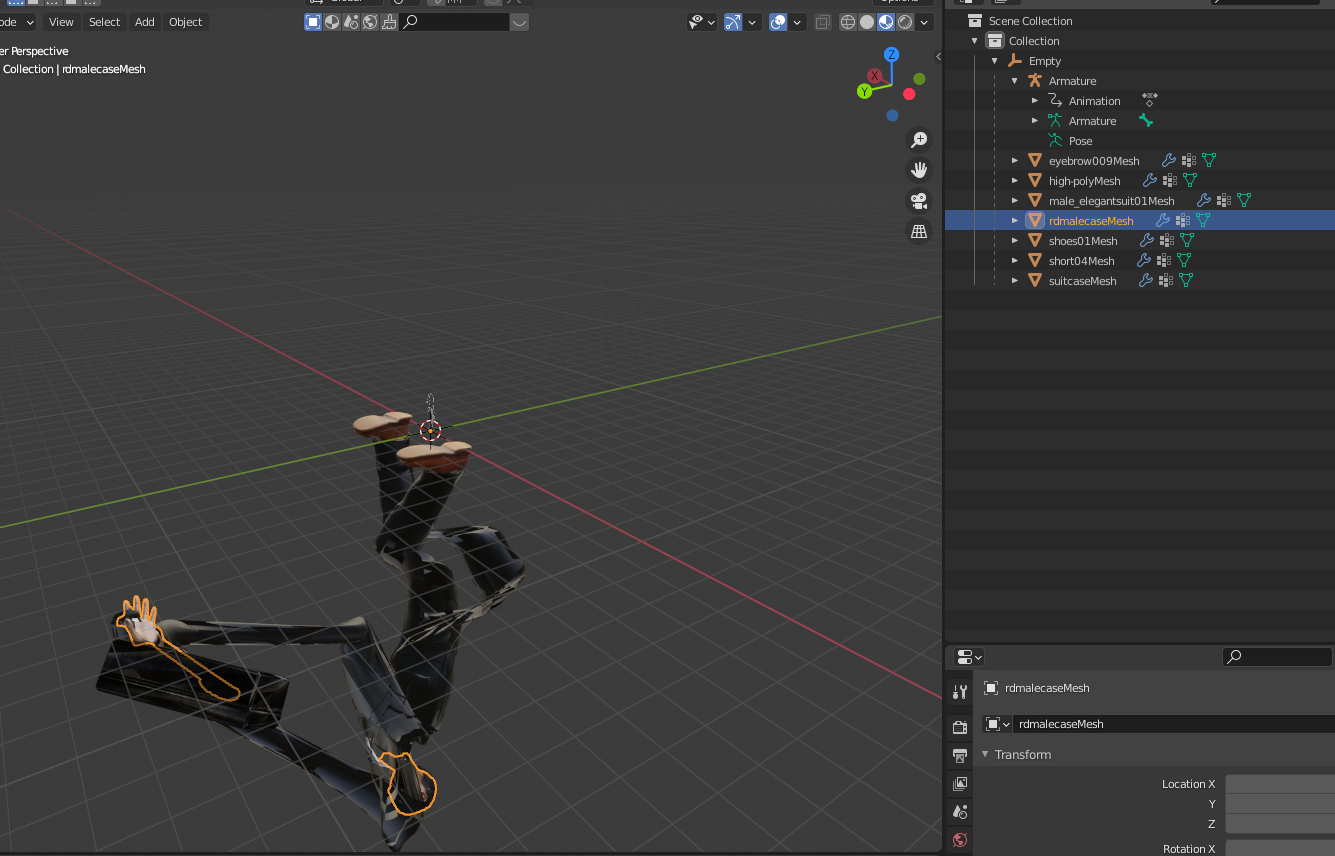This screenshot has height=856, width=1335.
Task: Toggle the viewport gizmo display button
Action: pos(732,22)
